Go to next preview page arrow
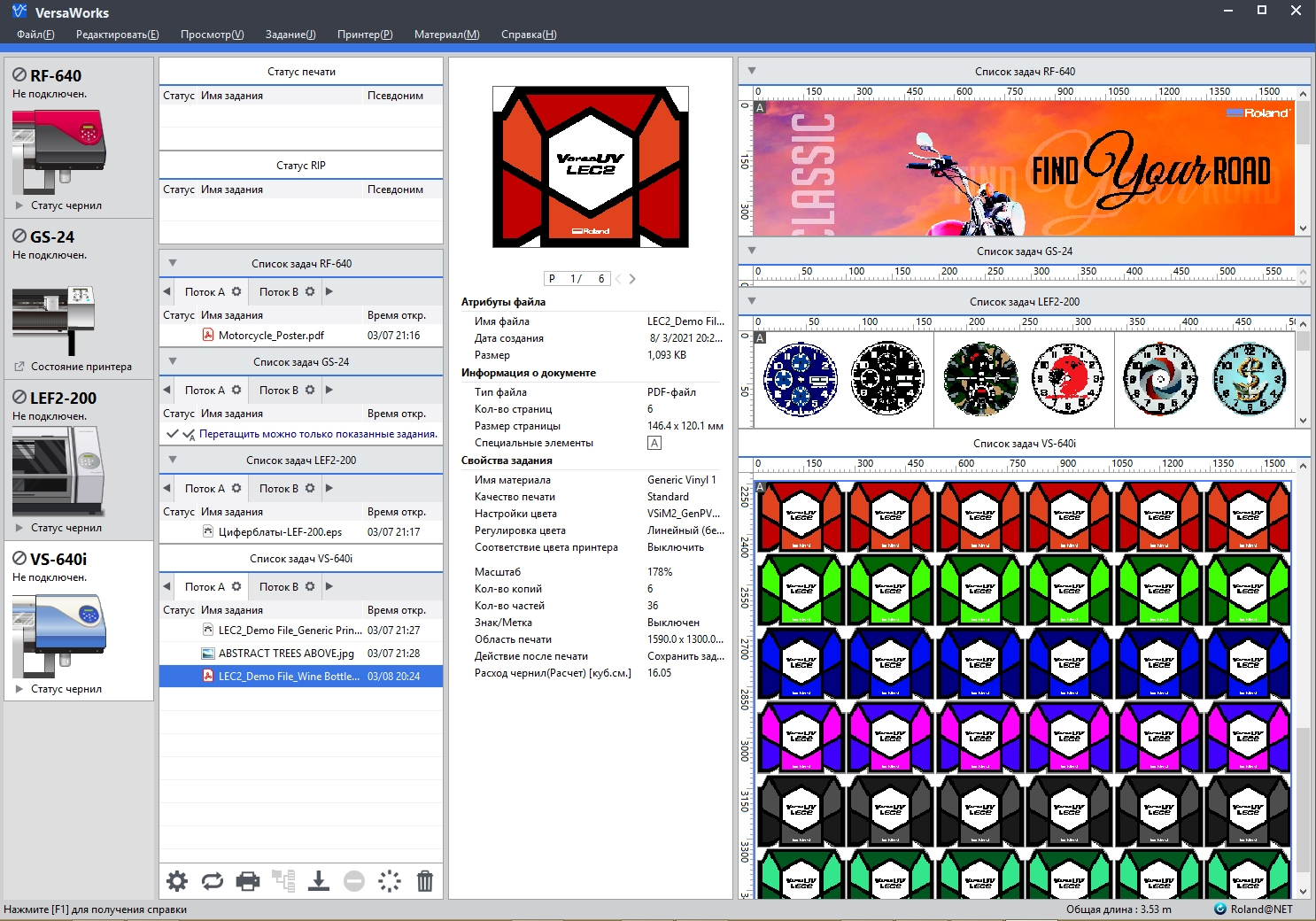1316x921 pixels. [x=632, y=279]
